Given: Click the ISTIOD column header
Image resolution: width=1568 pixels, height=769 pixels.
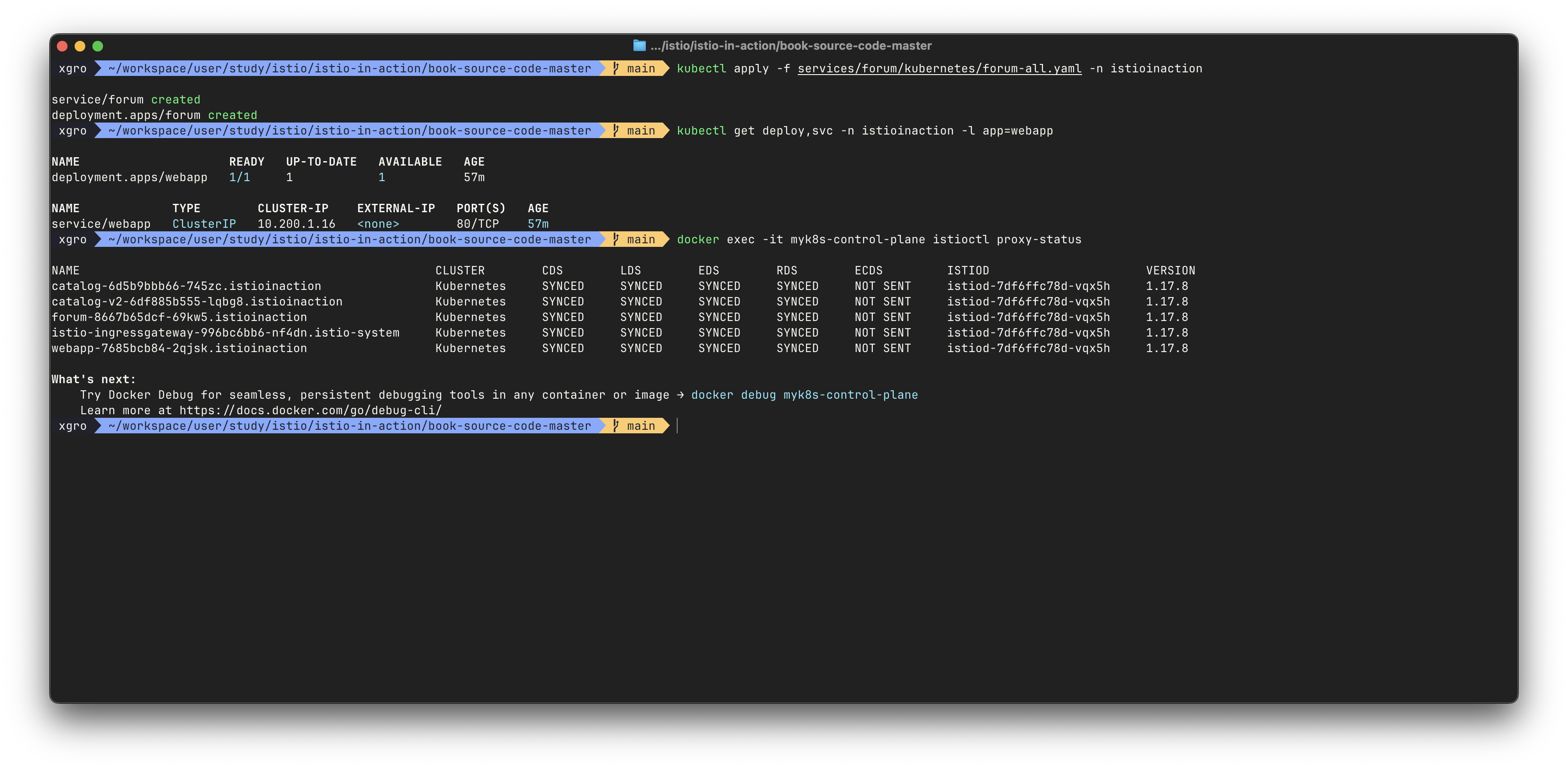Looking at the screenshot, I should pos(968,271).
